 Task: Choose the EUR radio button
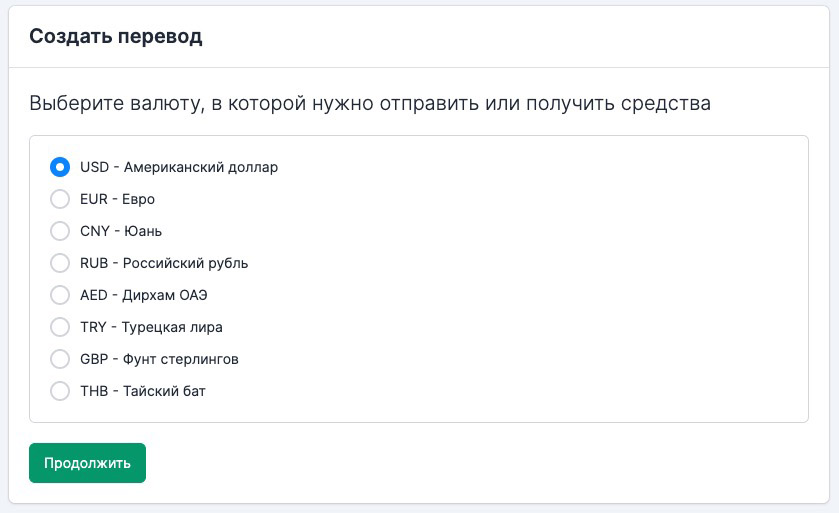pyautogui.click(x=60, y=199)
